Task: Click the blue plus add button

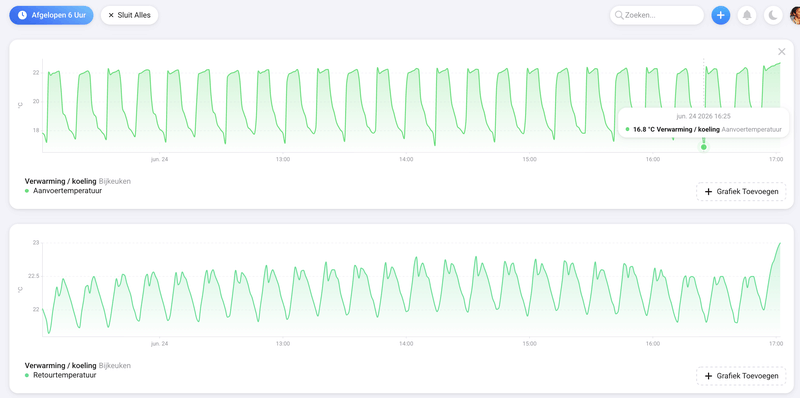Action: point(720,15)
